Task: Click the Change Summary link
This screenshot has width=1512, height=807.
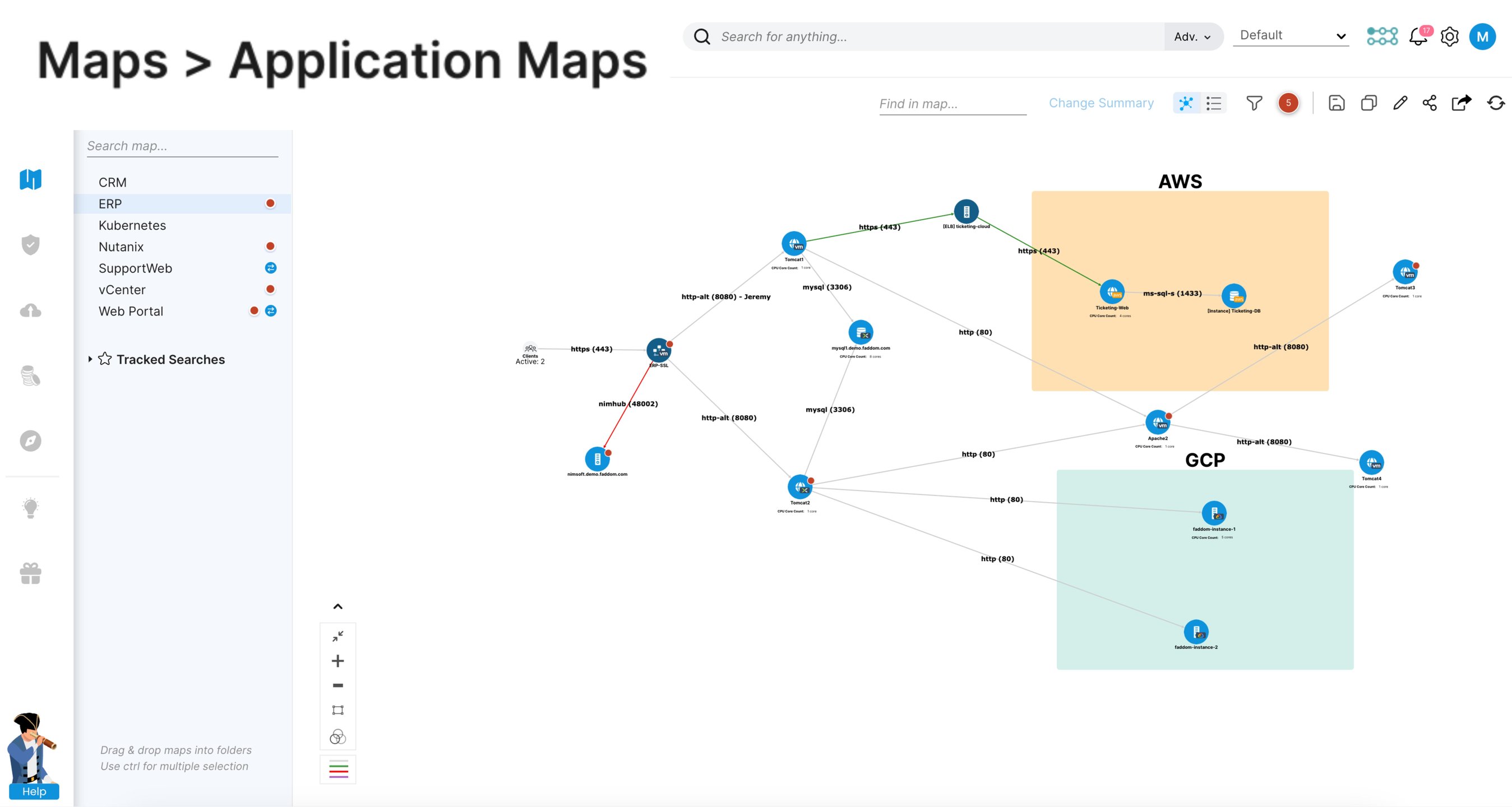Action: tap(1101, 103)
